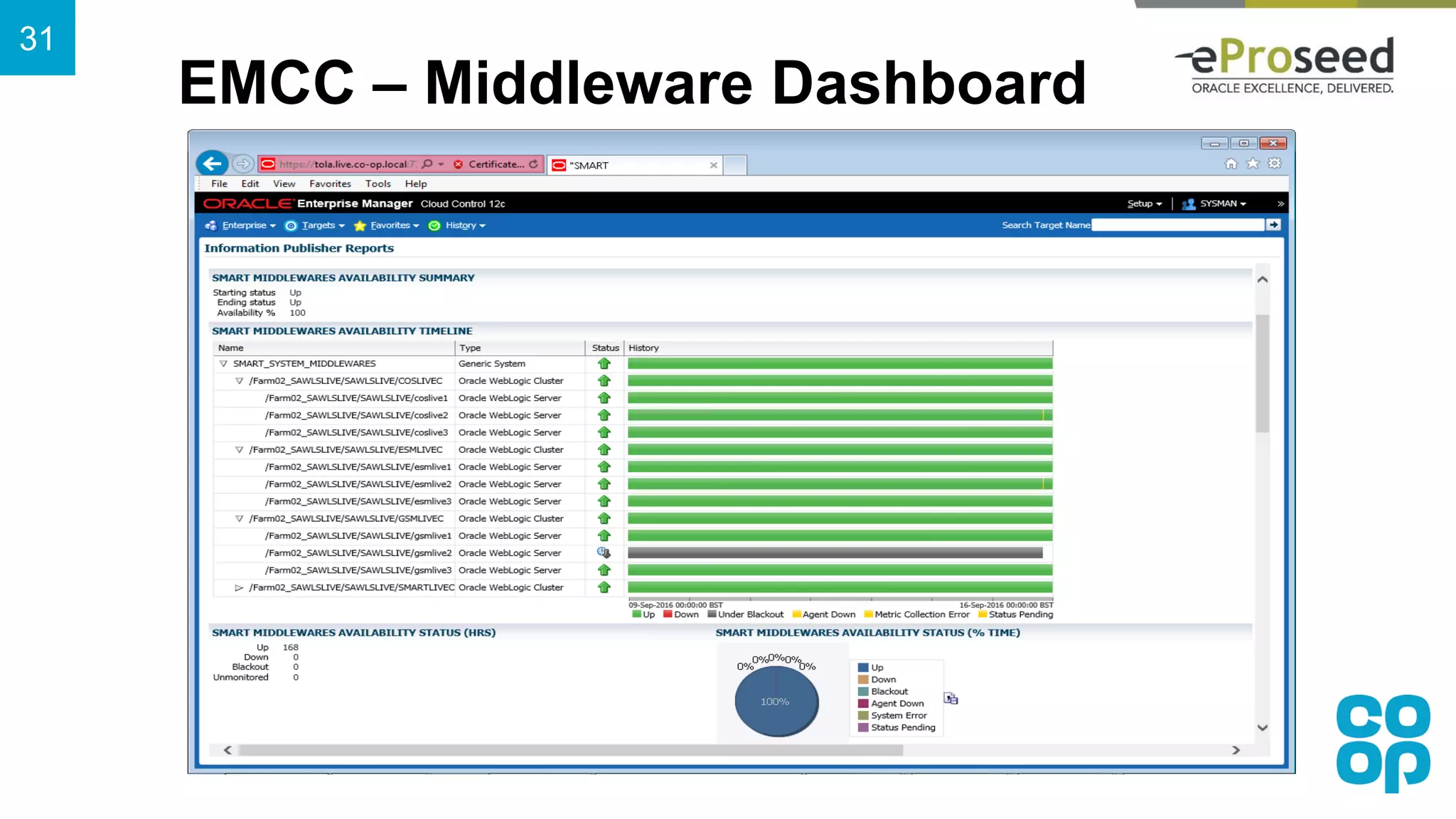Reload page with the refresh icon
This screenshot has height=819, width=1456.
click(533, 164)
